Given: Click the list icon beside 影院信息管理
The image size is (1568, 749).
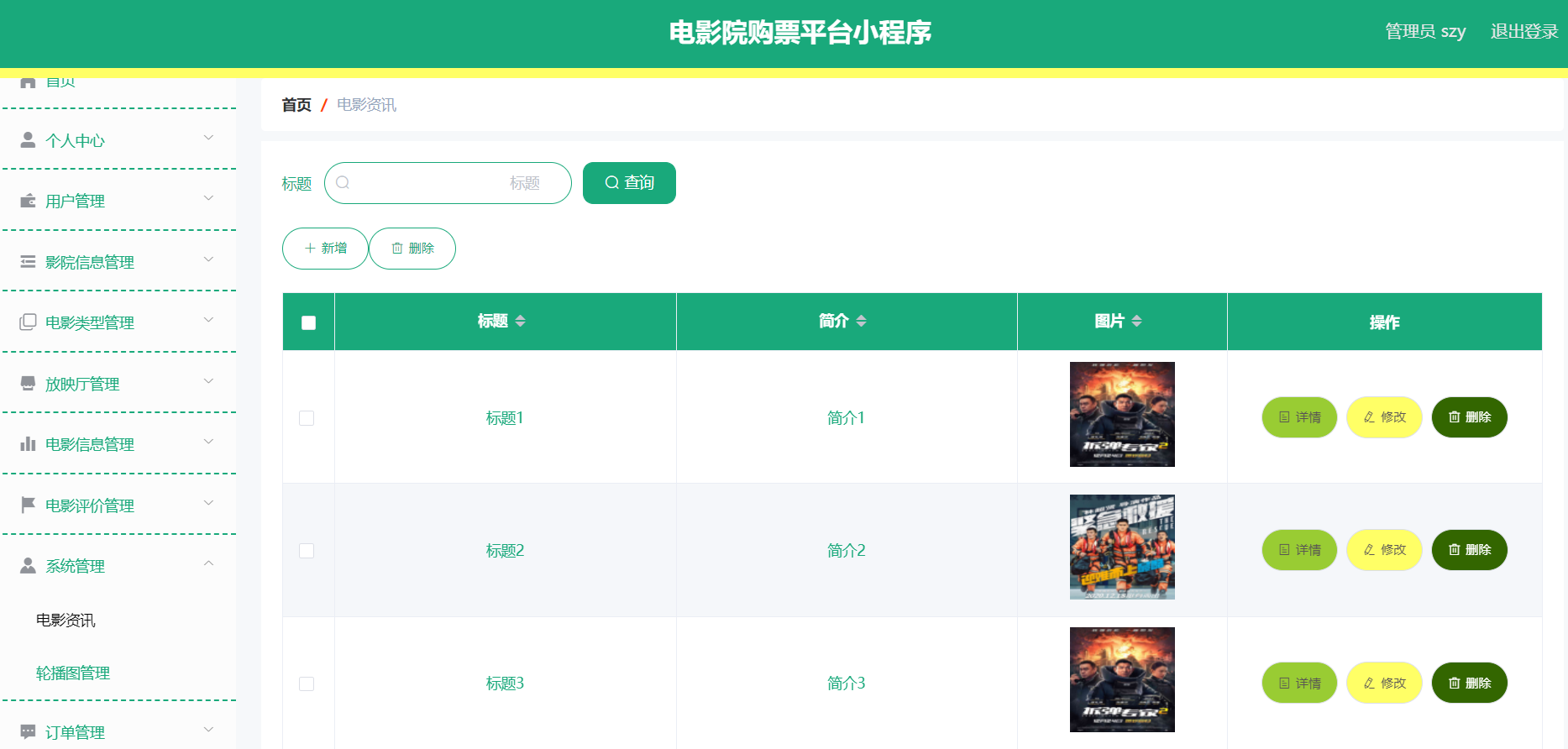Looking at the screenshot, I should pos(28,262).
